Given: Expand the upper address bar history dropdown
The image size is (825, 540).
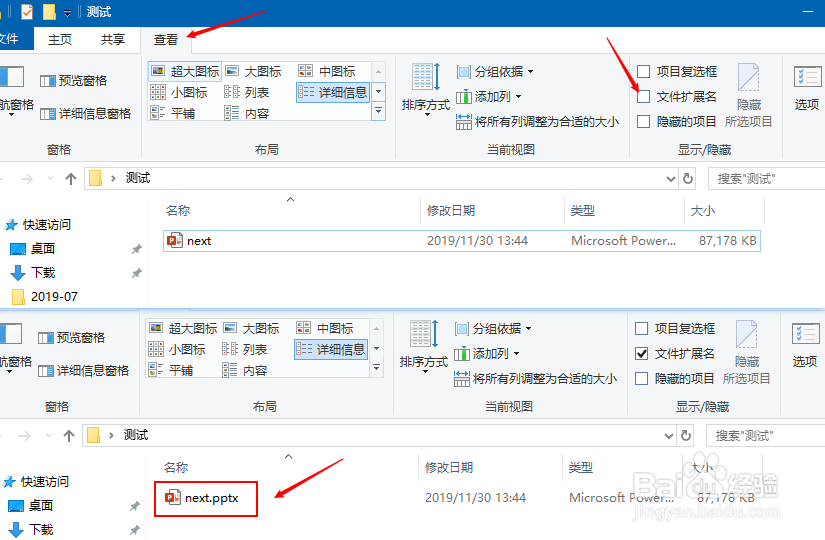Looking at the screenshot, I should pyautogui.click(x=670, y=179).
